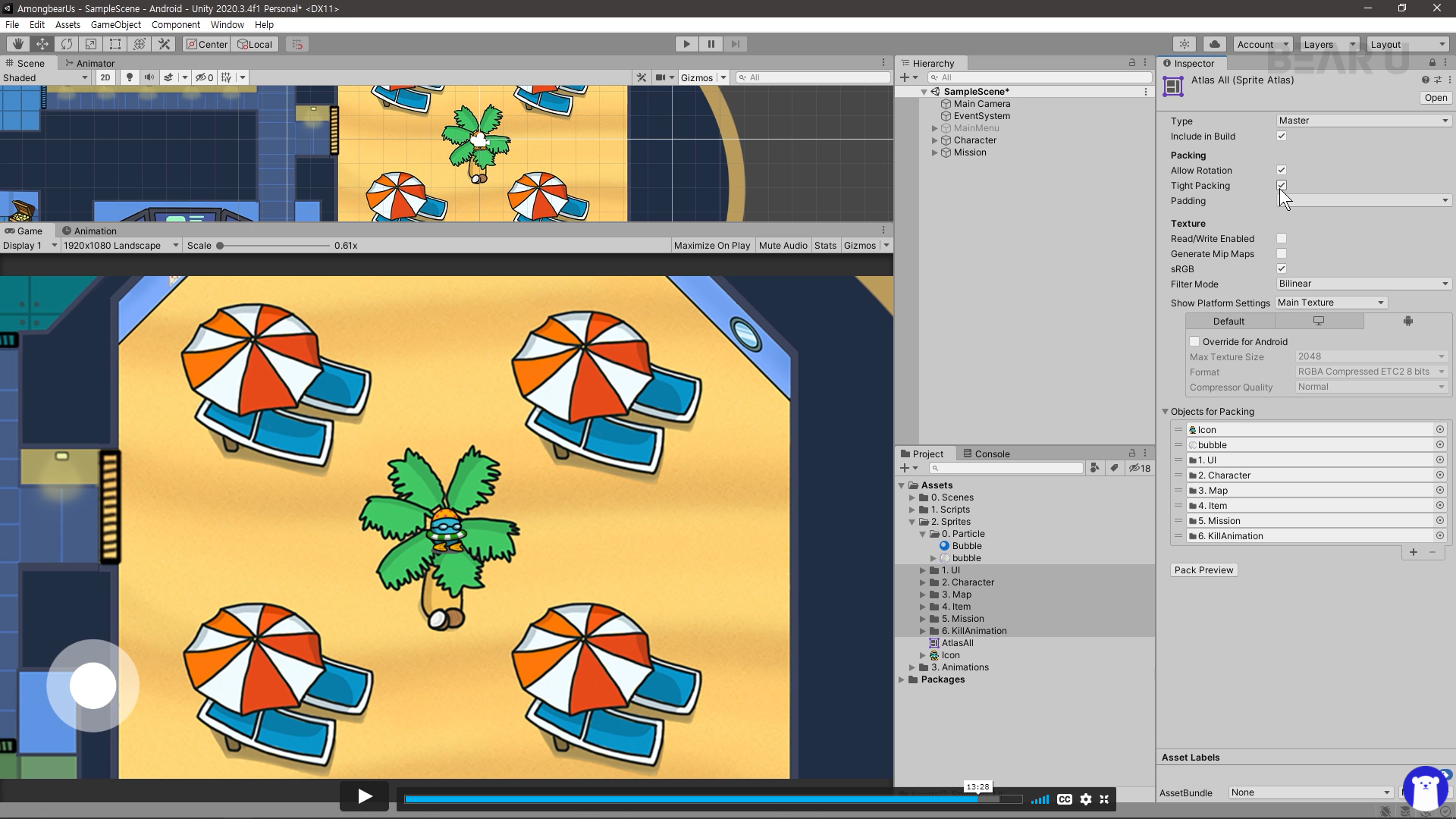Click the Stats button in Game view
Screen dimensions: 1456x819
tap(825, 246)
